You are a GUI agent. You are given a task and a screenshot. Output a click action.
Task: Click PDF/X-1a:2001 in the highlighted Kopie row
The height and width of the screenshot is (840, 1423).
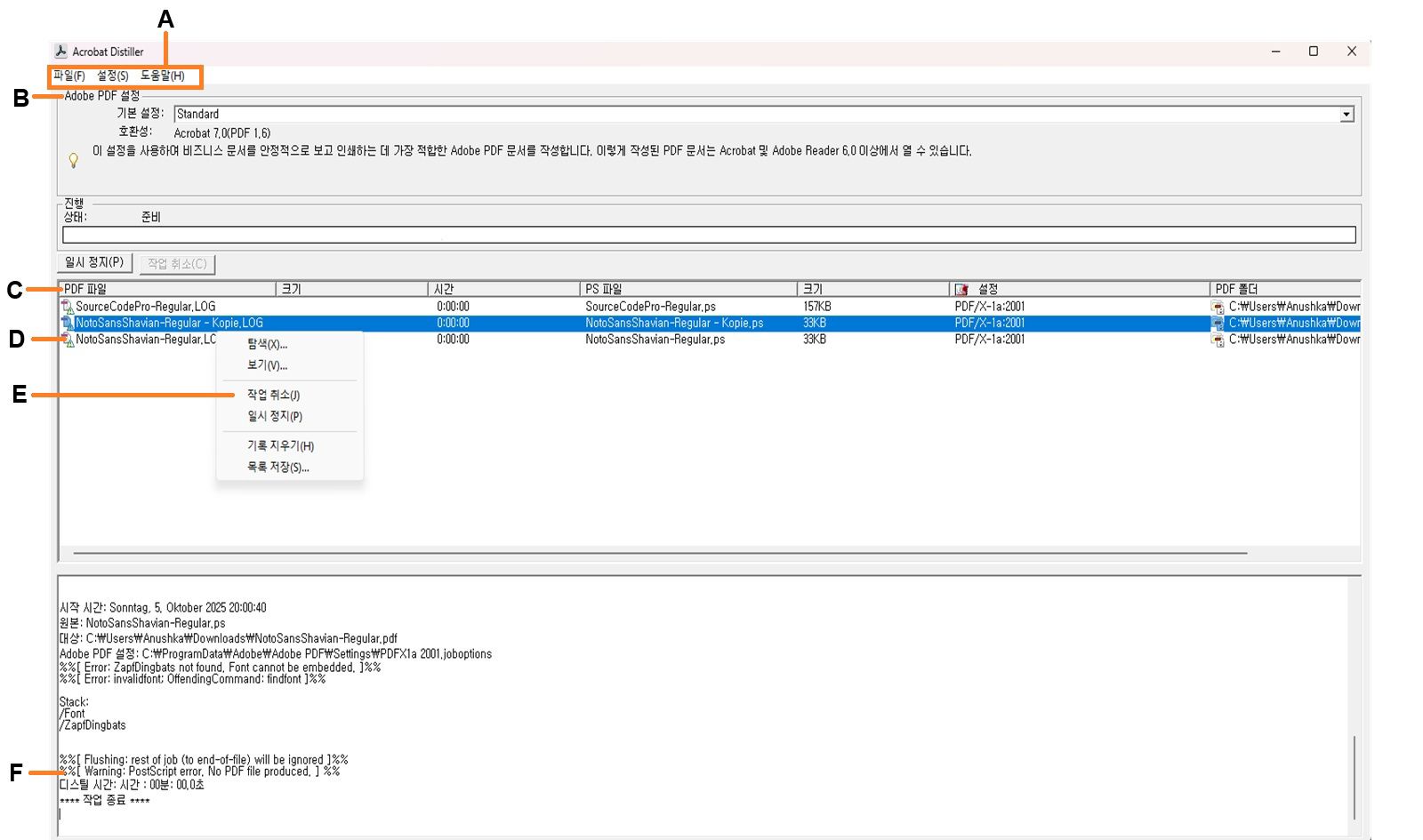pyautogui.click(x=990, y=324)
